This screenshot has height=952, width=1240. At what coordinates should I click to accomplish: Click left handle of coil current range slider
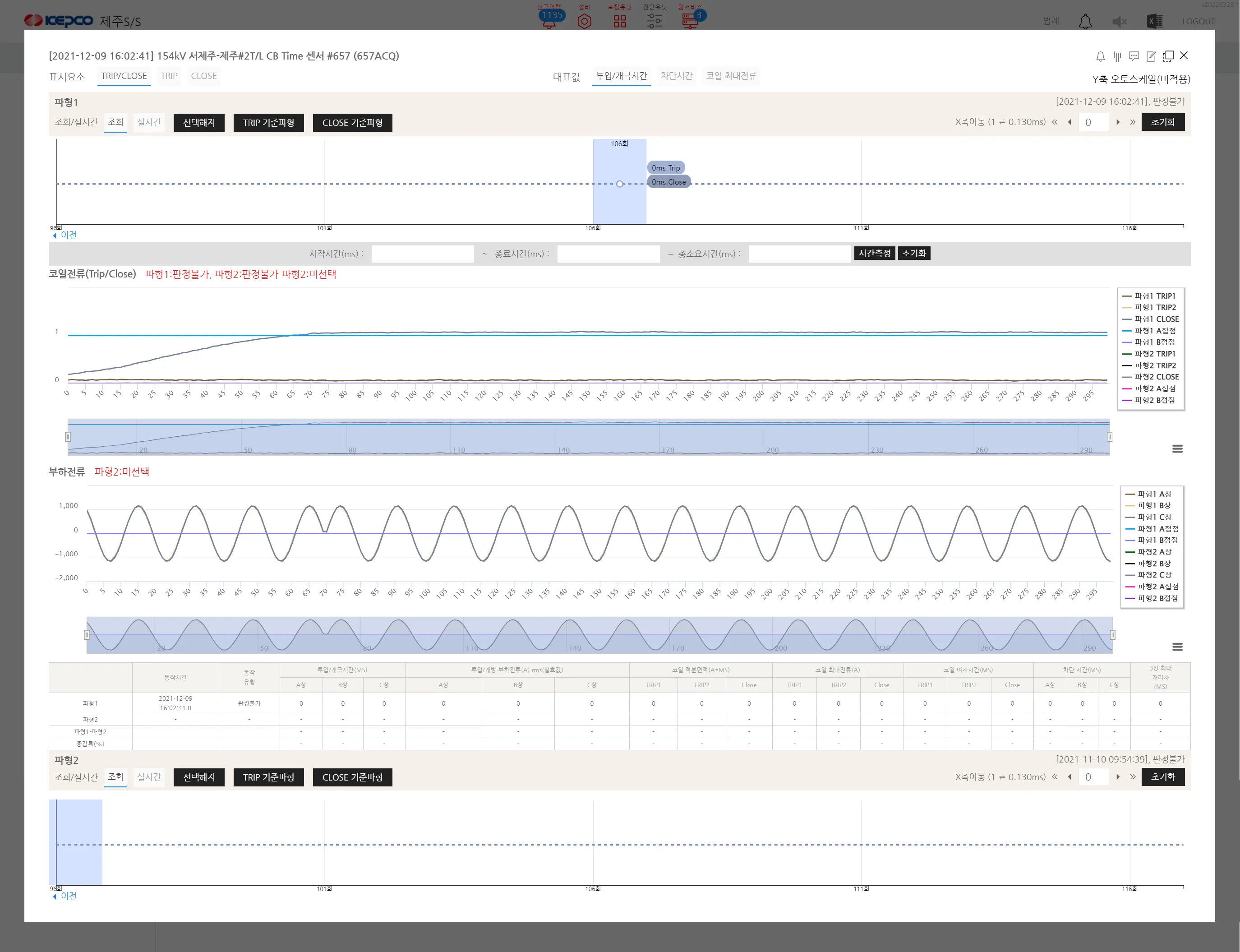pyautogui.click(x=67, y=437)
